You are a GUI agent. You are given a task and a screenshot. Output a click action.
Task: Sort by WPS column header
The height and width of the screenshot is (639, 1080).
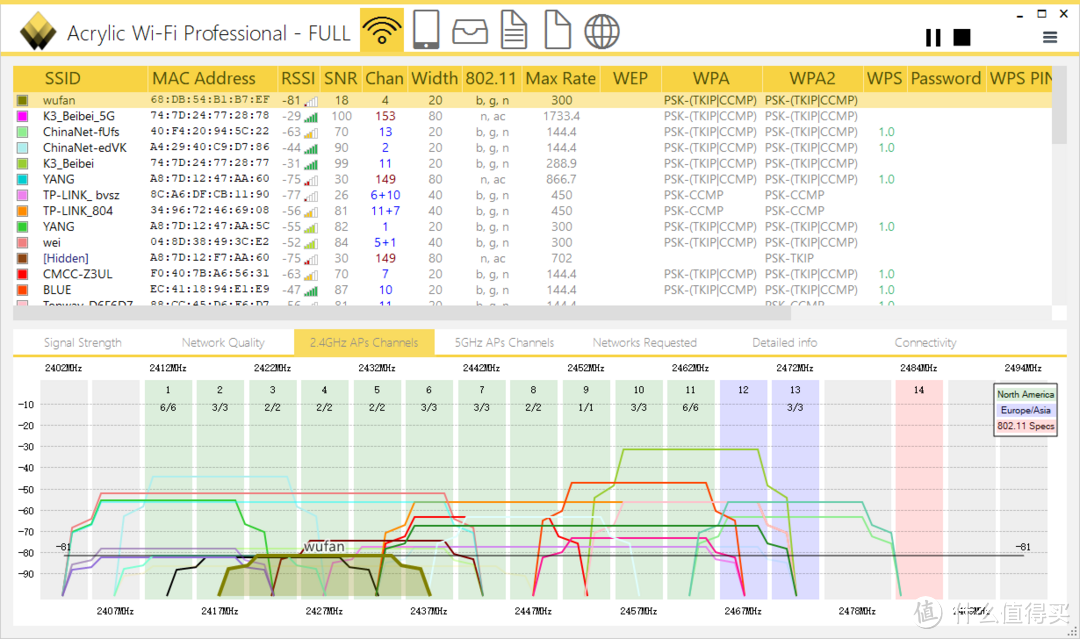[884, 78]
